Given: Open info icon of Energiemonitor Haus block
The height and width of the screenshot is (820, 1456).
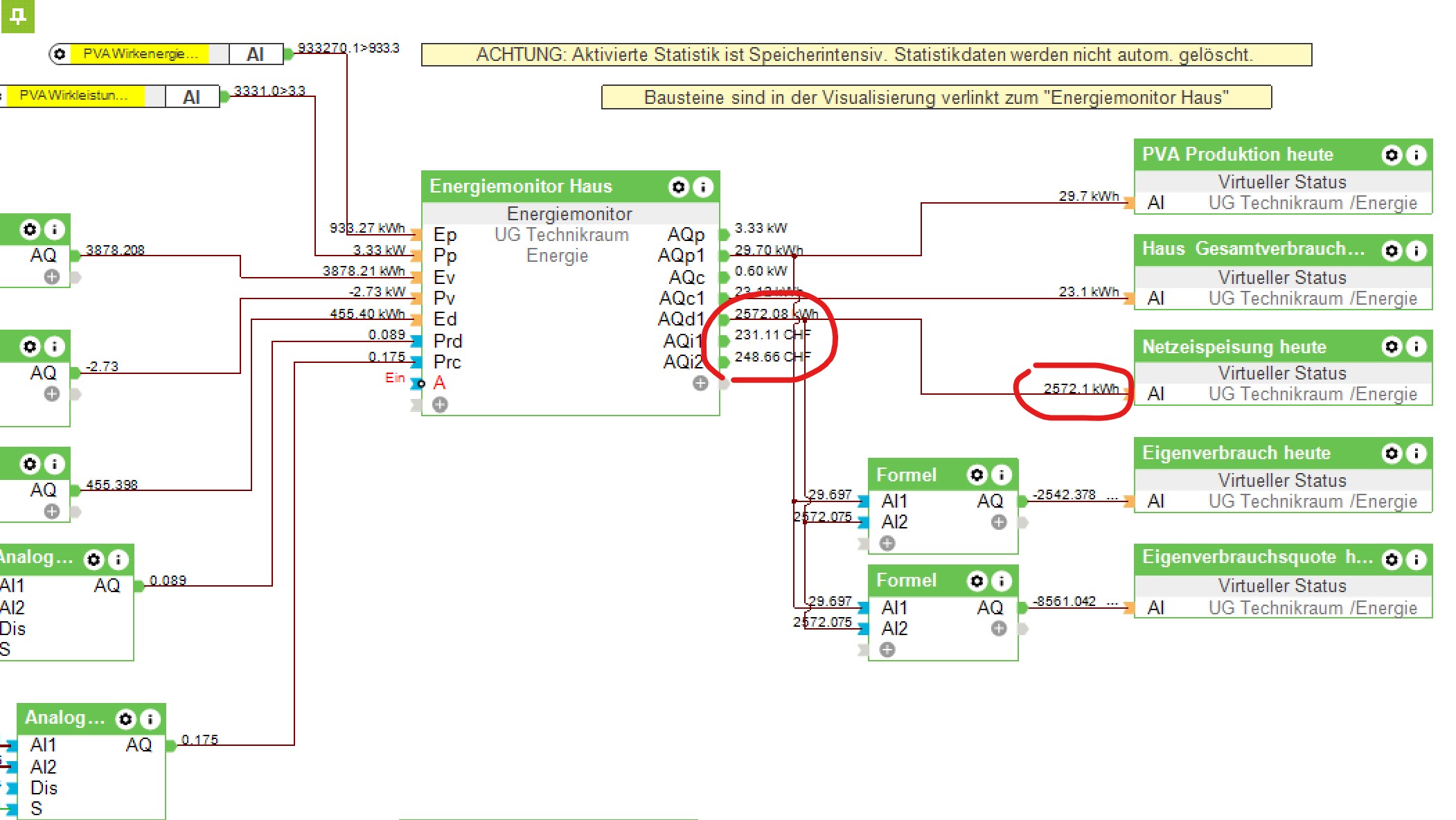Looking at the screenshot, I should 703,186.
